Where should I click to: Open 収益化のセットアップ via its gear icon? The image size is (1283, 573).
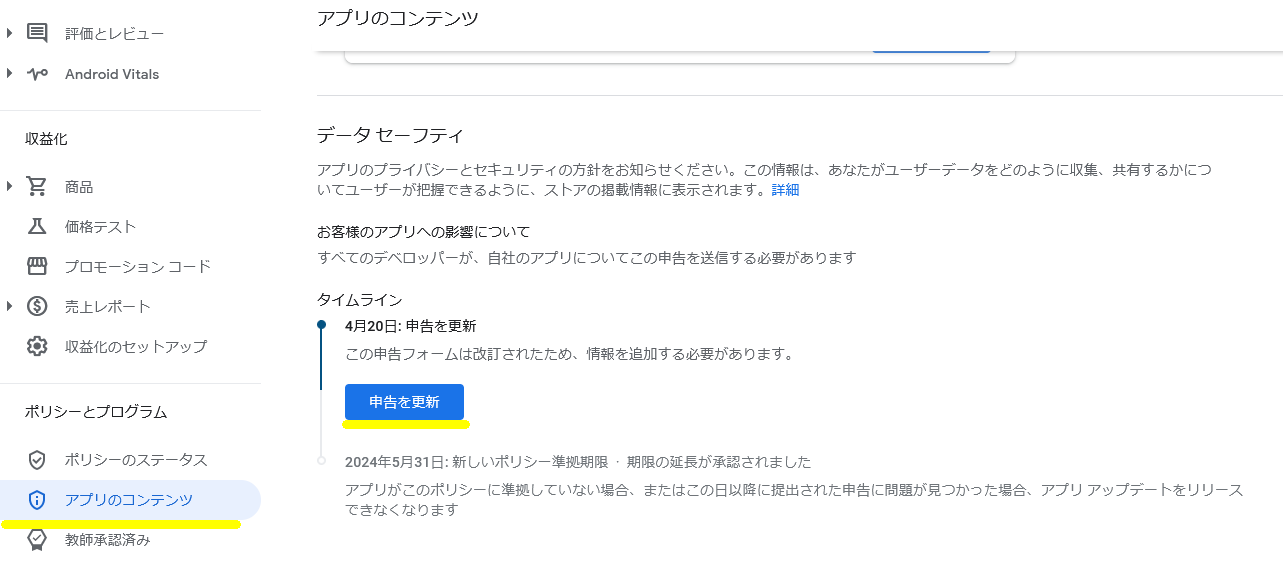tap(37, 347)
